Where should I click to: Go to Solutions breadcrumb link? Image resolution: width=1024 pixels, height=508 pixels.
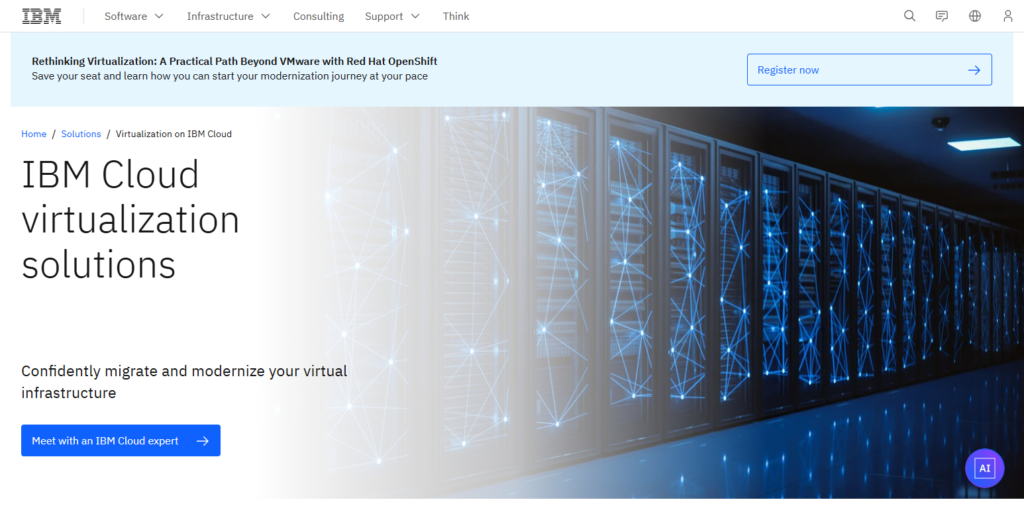(81, 134)
